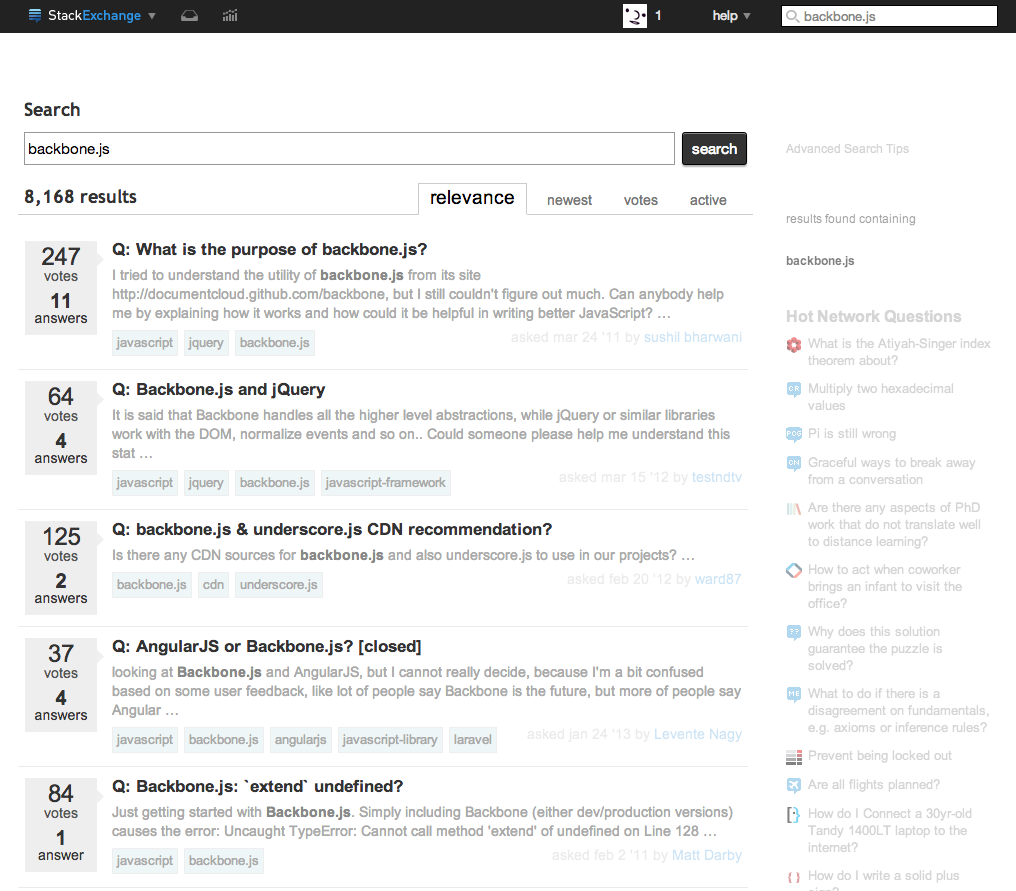Viewport: 1016px width, 891px height.
Task: Click the Puzzling icon beside the puzzle solution question
Action: [794, 631]
